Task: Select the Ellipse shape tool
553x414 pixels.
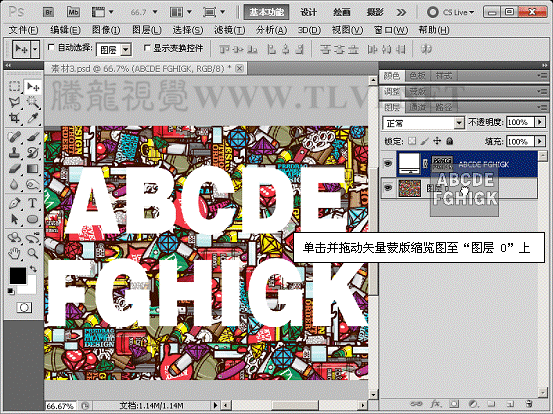Action: click(33, 219)
